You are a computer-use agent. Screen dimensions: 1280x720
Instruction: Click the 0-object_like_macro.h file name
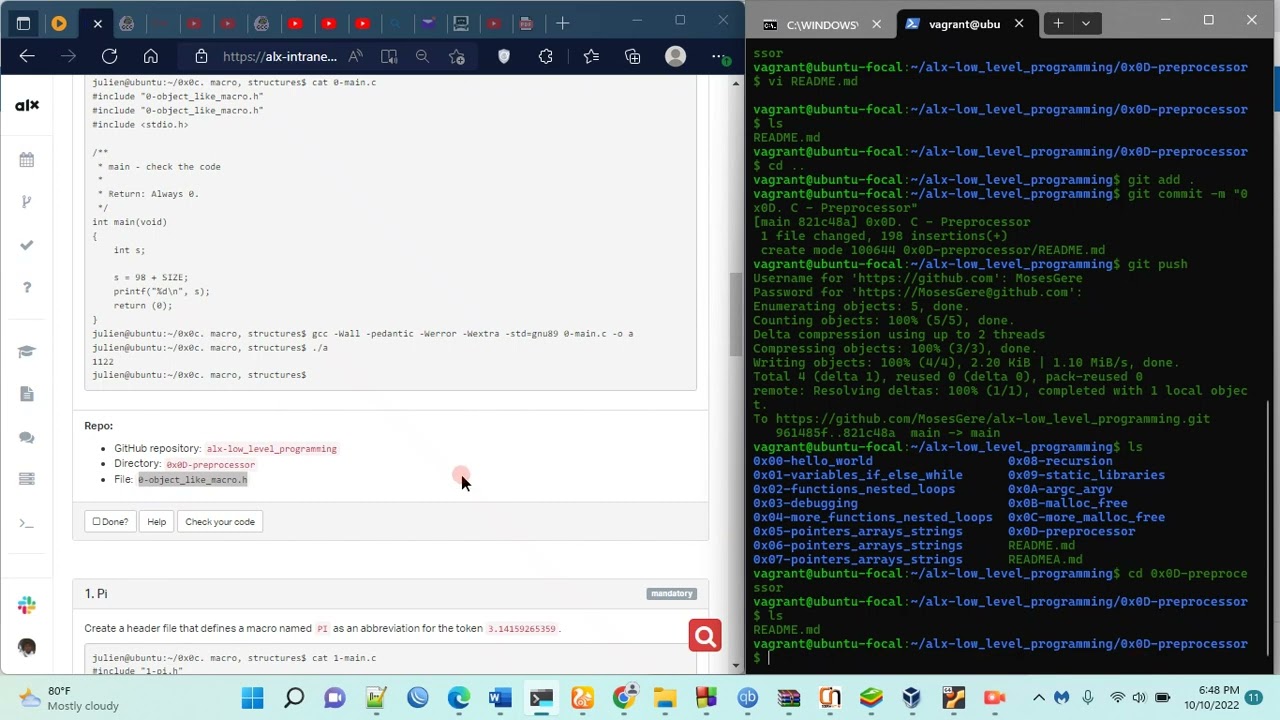pyautogui.click(x=193, y=480)
